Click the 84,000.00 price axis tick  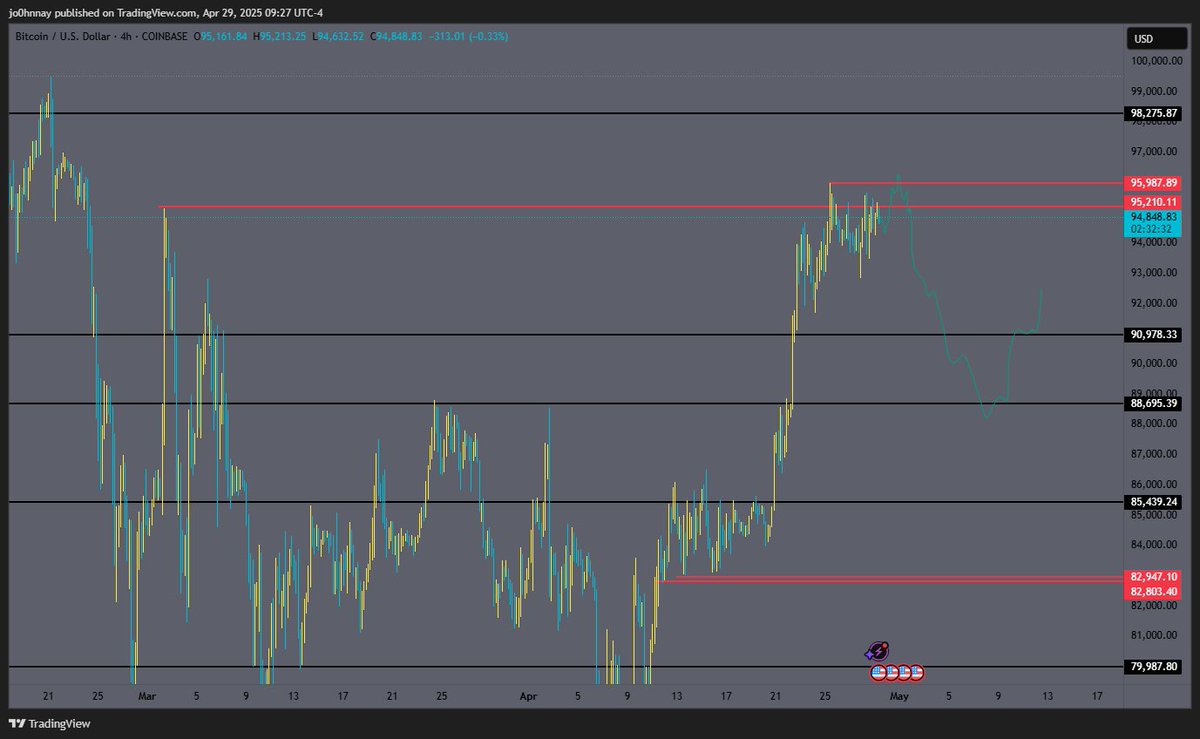[x=1156, y=545]
